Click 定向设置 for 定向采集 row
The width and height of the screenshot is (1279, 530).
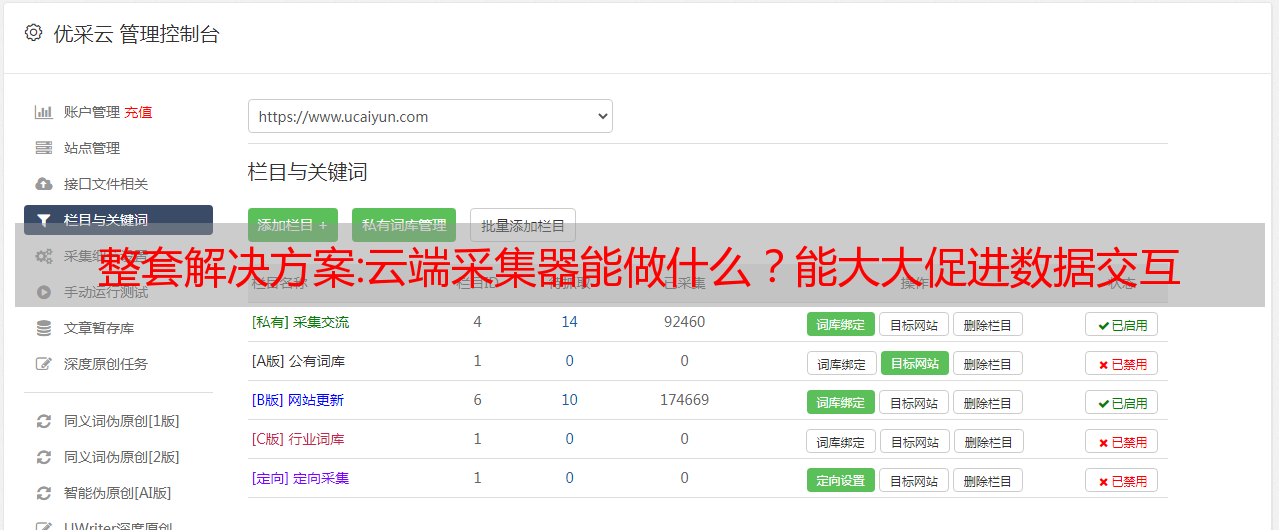[841, 480]
